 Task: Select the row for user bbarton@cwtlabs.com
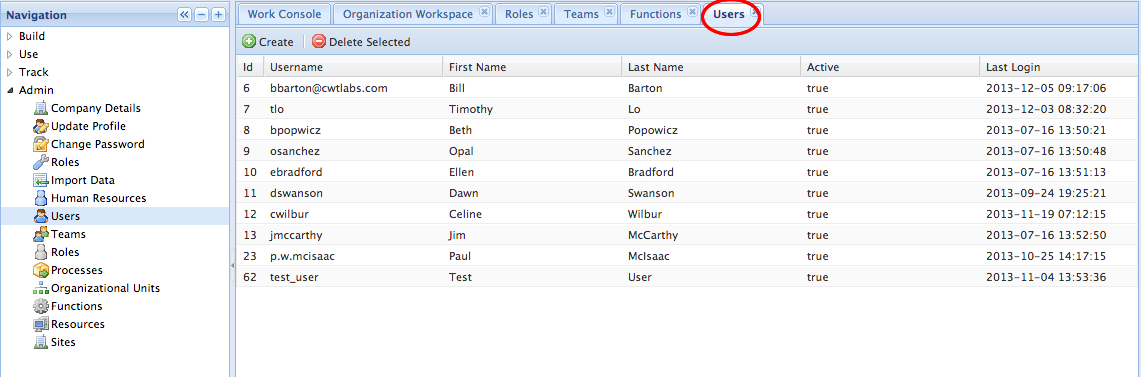688,88
